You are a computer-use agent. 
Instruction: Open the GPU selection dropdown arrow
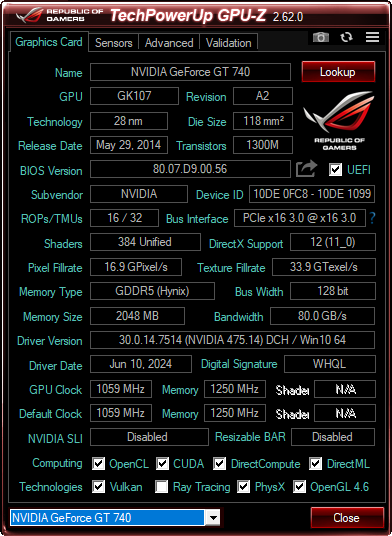pos(213,518)
